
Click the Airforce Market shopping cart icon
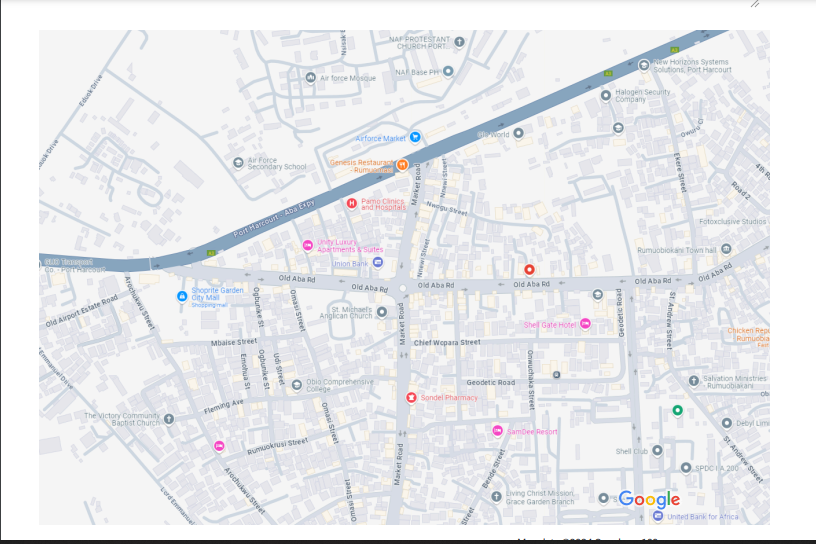415,137
